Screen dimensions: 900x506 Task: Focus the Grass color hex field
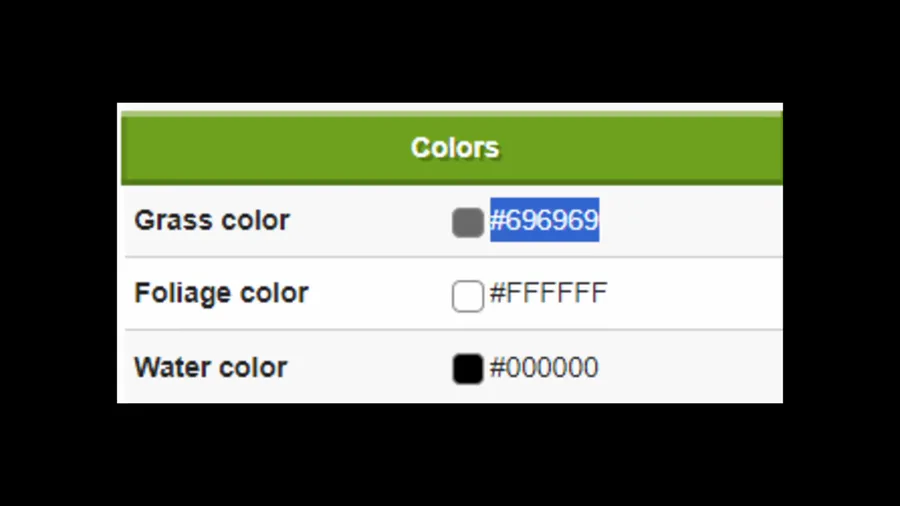[544, 220]
